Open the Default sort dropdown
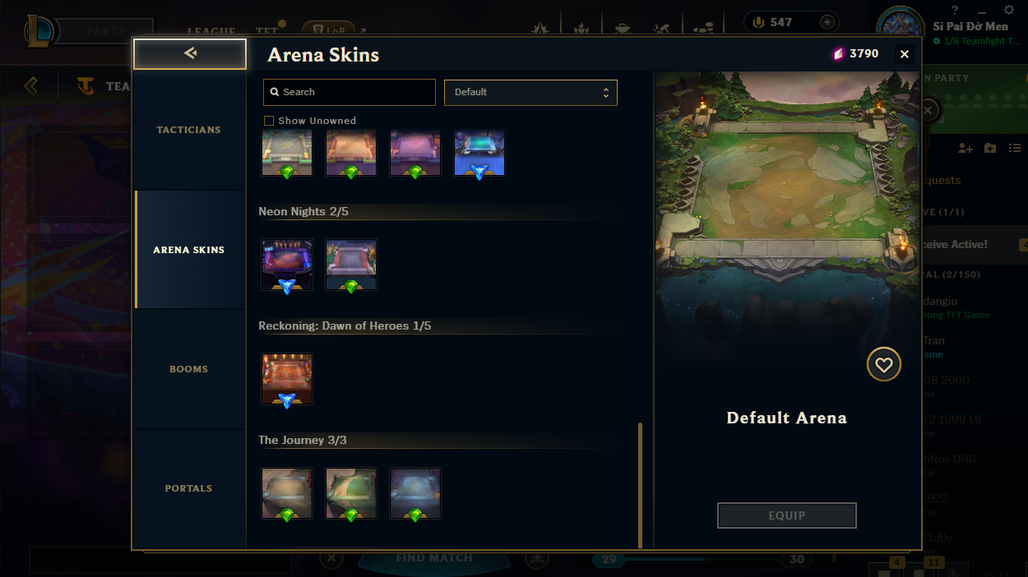The width and height of the screenshot is (1028, 577). tap(530, 92)
